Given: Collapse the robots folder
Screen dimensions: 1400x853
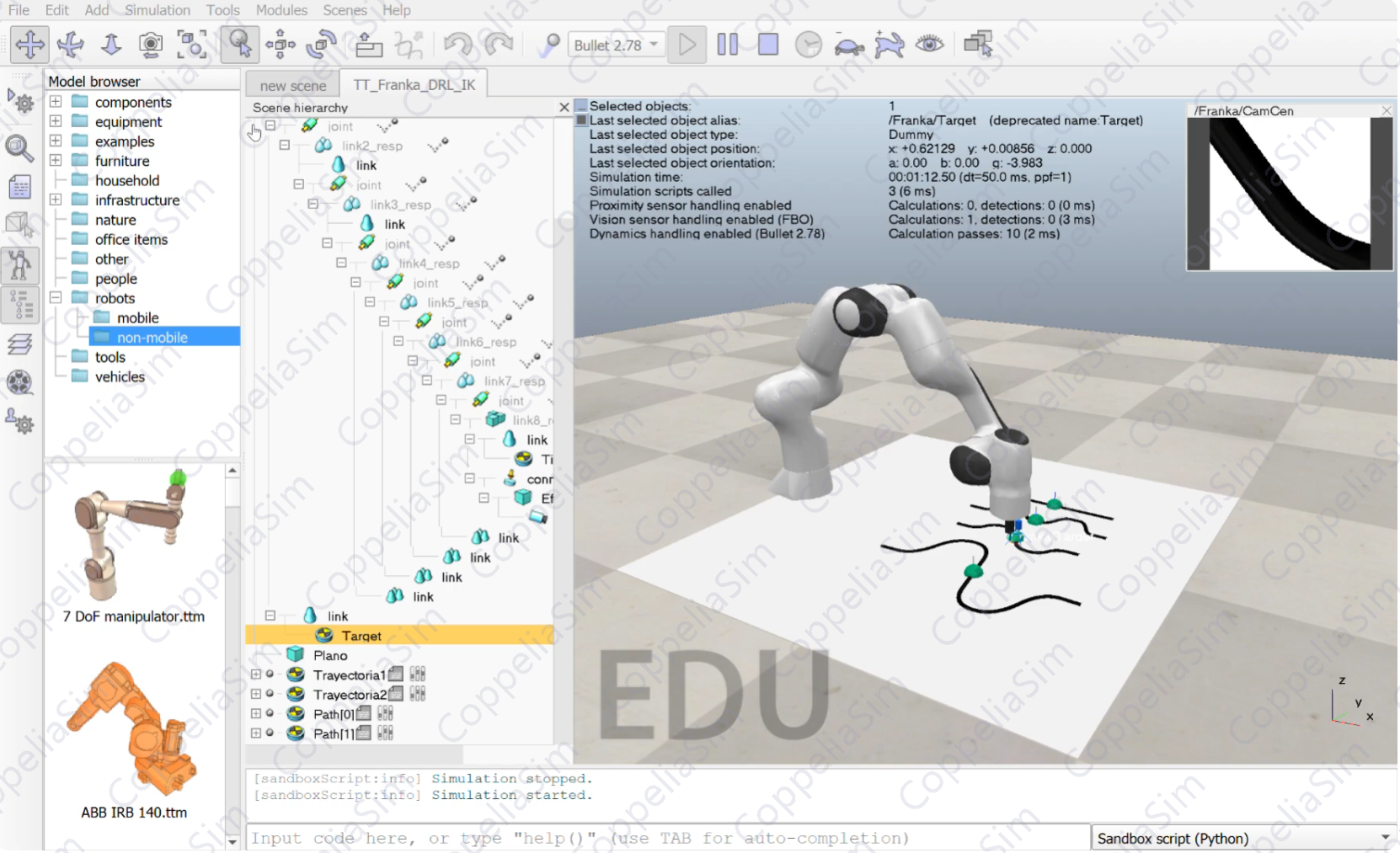Looking at the screenshot, I should [56, 297].
